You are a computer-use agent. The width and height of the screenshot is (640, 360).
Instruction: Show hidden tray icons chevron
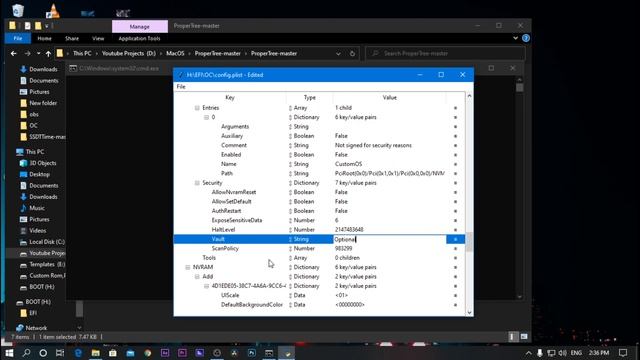pyautogui.click(x=529, y=353)
